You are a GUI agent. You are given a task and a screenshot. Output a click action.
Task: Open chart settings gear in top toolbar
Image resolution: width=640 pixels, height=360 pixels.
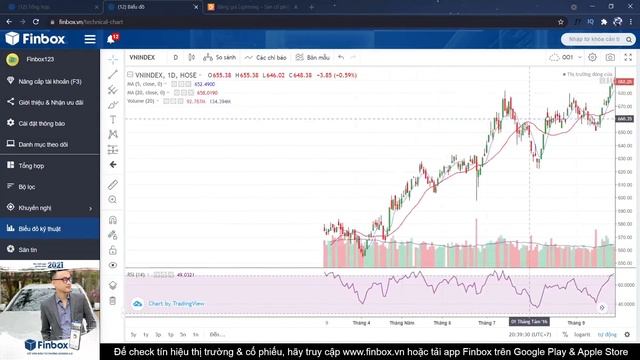(592, 58)
